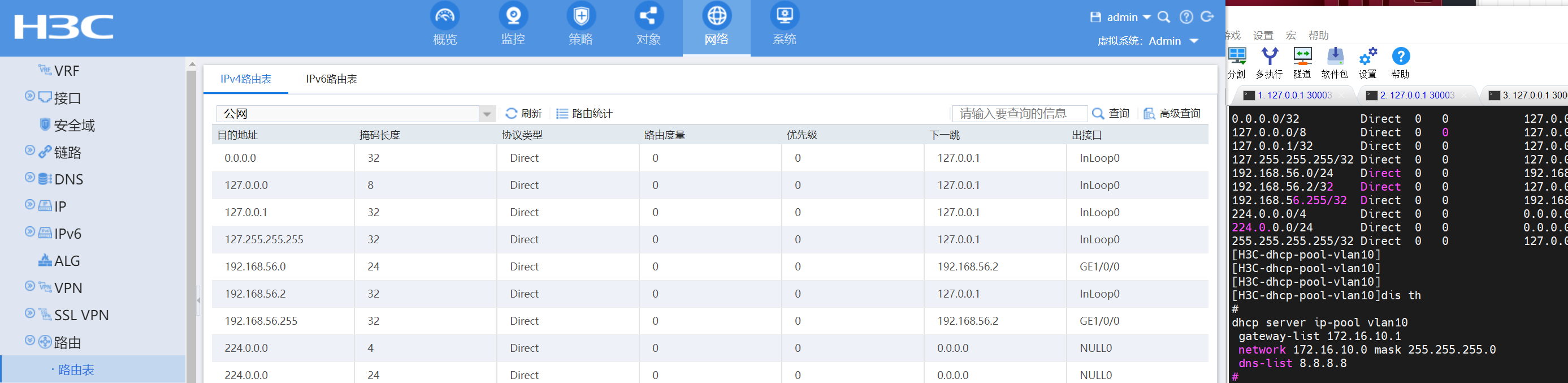Click the search information input field
This screenshot has height=383, width=1568.
(1020, 113)
